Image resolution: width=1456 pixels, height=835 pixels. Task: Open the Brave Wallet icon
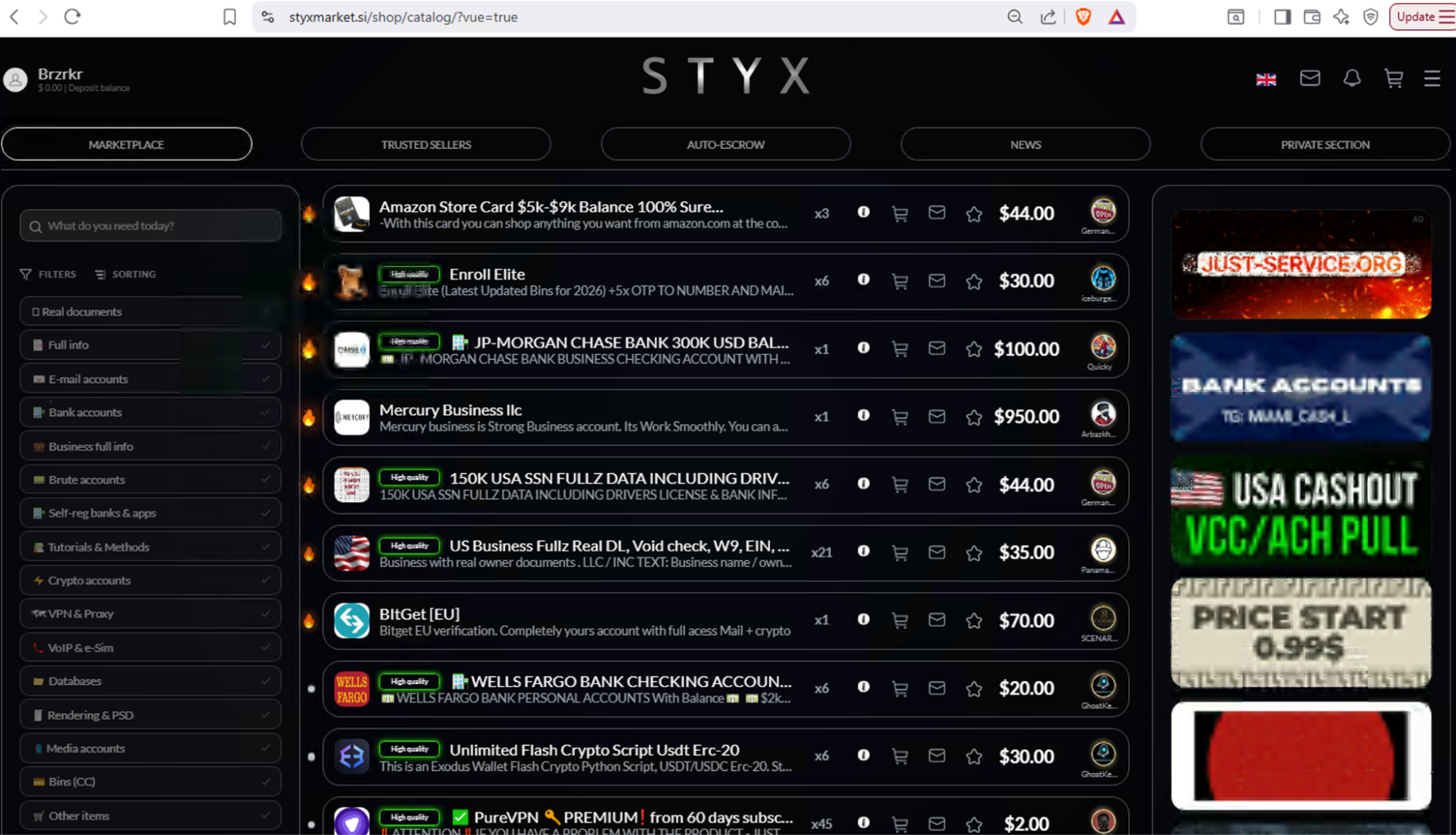pyautogui.click(x=1312, y=17)
